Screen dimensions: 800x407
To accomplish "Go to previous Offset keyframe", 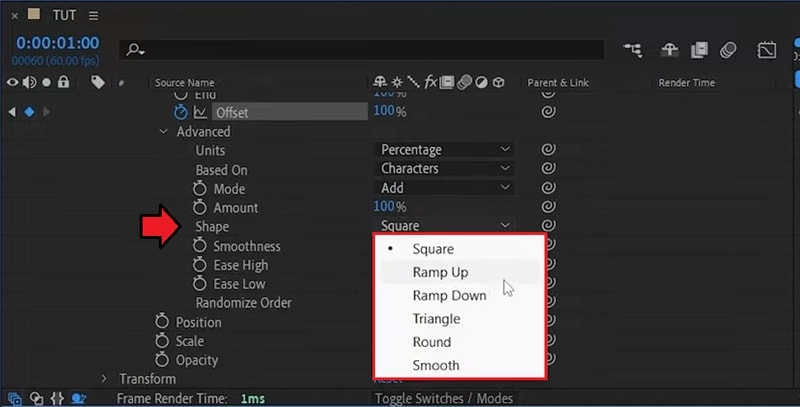I will 12,112.
